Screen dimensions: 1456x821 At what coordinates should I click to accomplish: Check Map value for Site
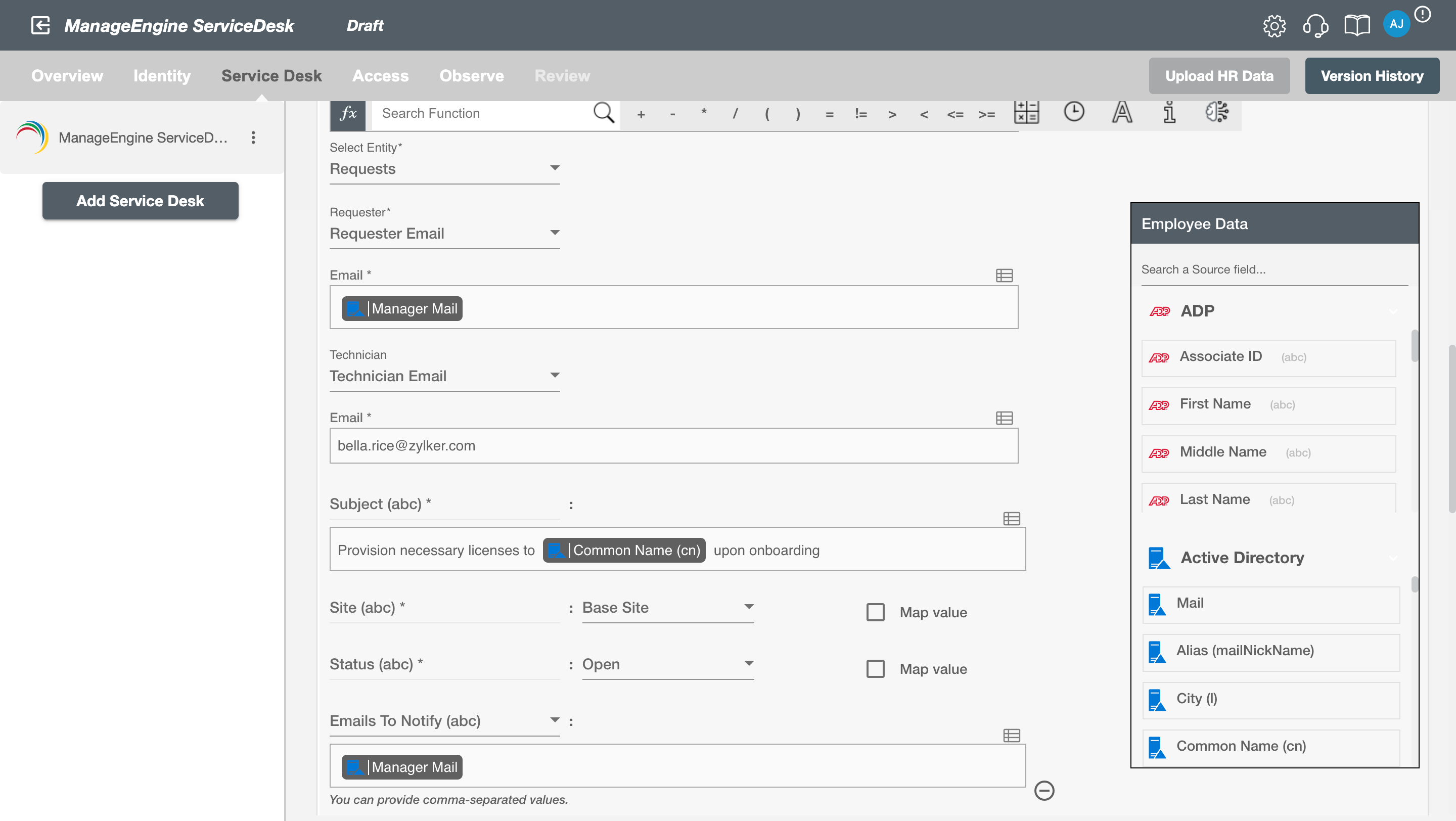pos(875,612)
